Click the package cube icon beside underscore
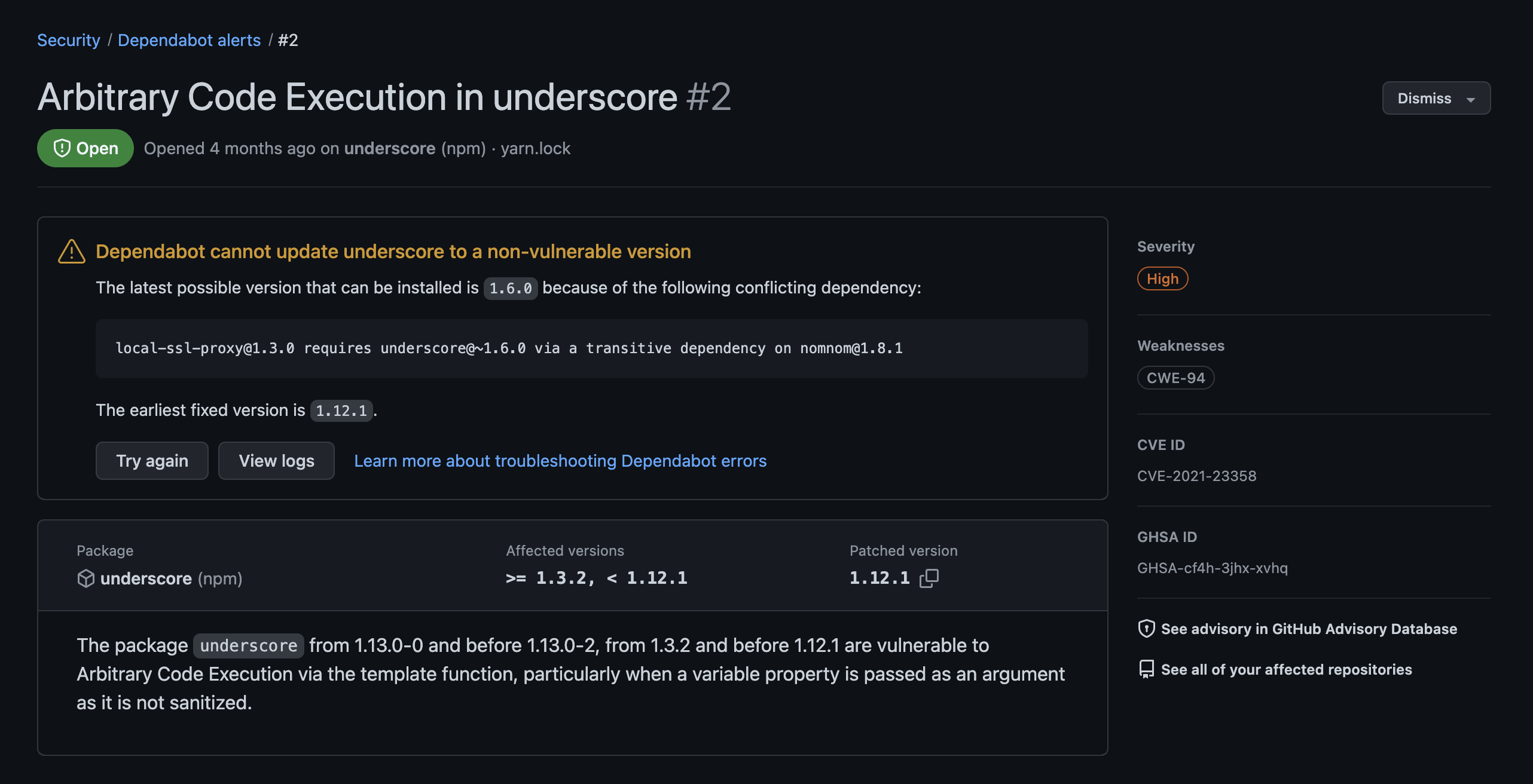 [x=85, y=578]
